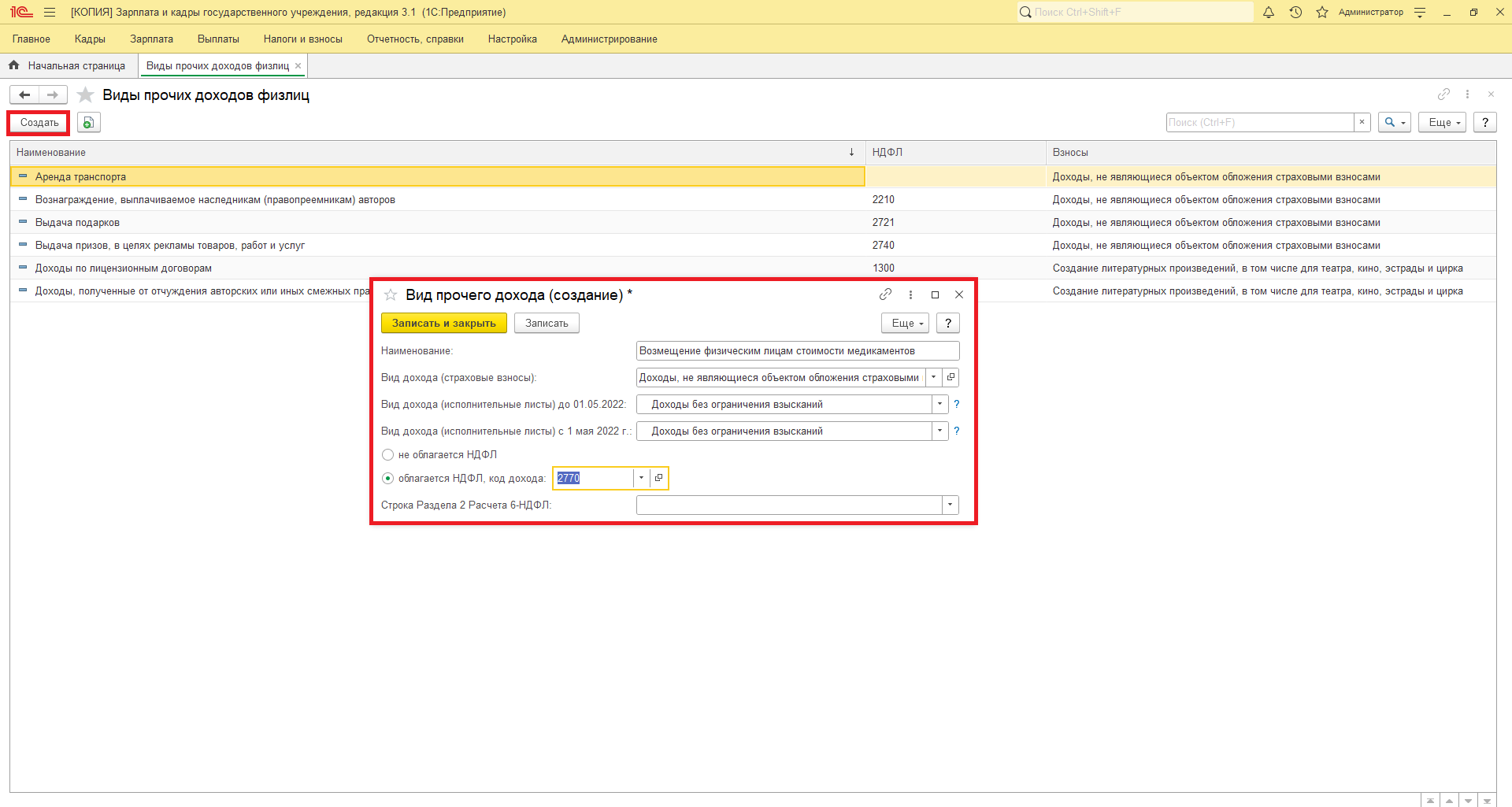Image resolution: width=1512 pixels, height=807 pixels.
Task: Open the Настройка menu
Action: click(x=512, y=39)
